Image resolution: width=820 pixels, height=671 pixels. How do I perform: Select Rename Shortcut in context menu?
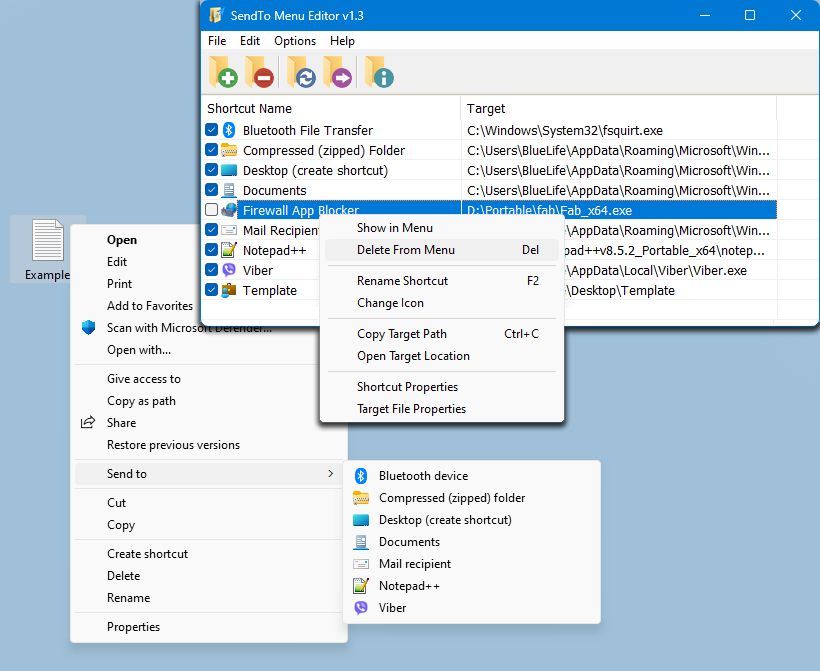tap(442, 281)
